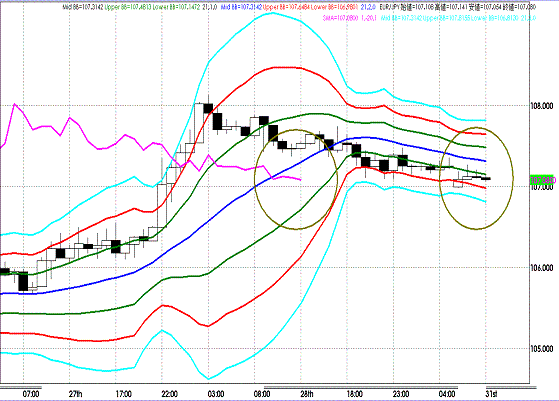Click the 22:00 time axis label
The image size is (559, 401).
click(x=169, y=394)
